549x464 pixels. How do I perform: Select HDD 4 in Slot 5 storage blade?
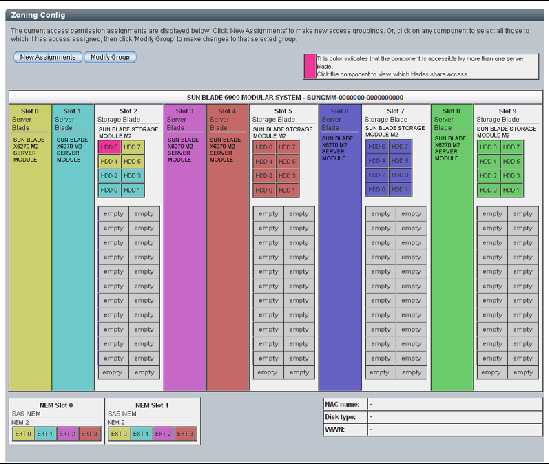pyautogui.click(x=264, y=161)
